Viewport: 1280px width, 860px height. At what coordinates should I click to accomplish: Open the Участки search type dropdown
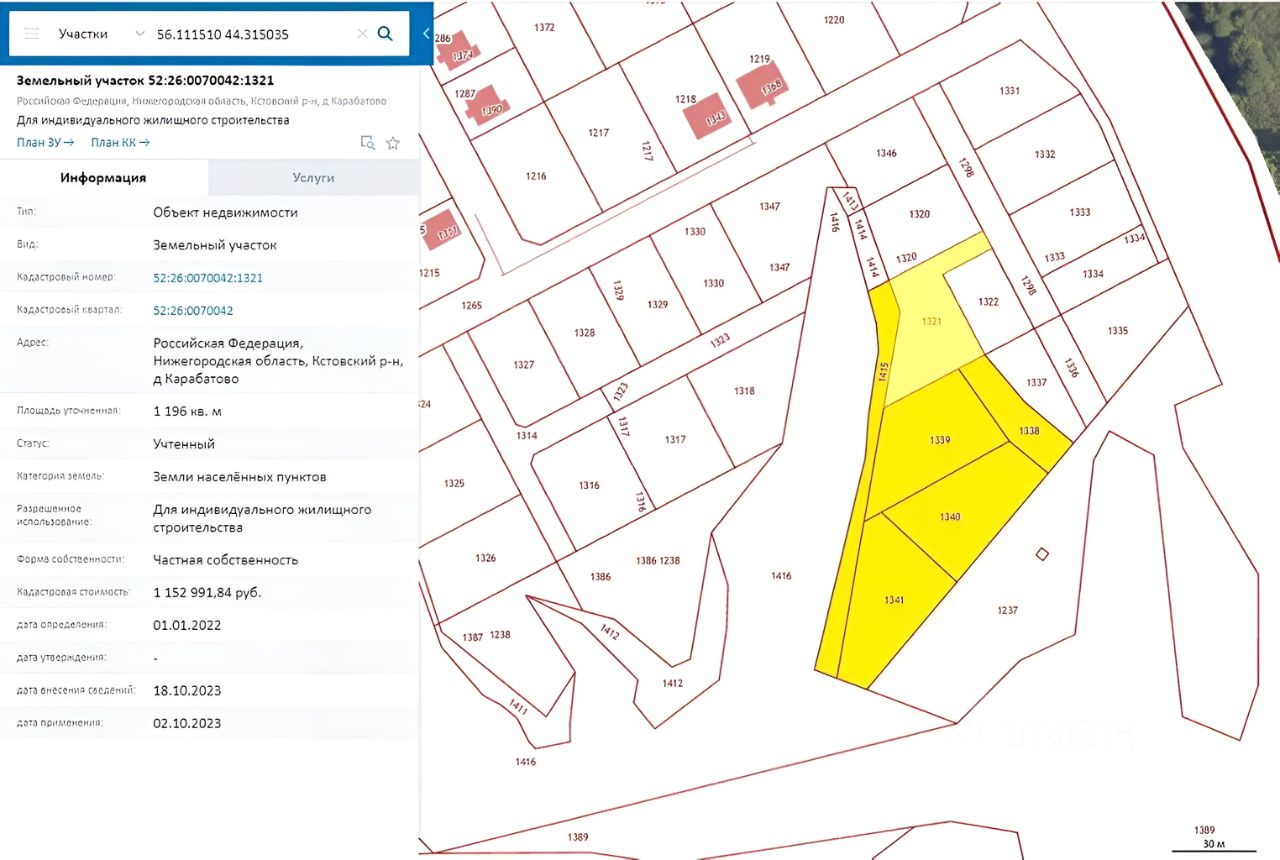coord(100,34)
